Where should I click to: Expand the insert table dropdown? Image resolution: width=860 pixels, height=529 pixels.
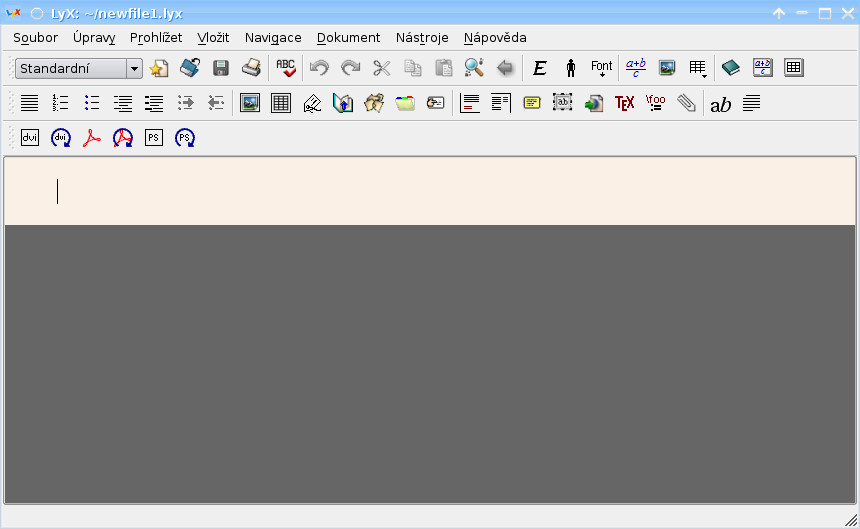[x=698, y=68]
